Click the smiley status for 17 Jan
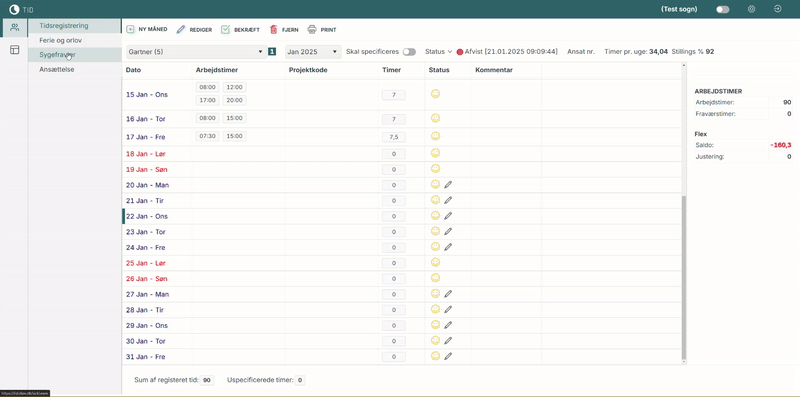800x397 pixels. pos(435,136)
